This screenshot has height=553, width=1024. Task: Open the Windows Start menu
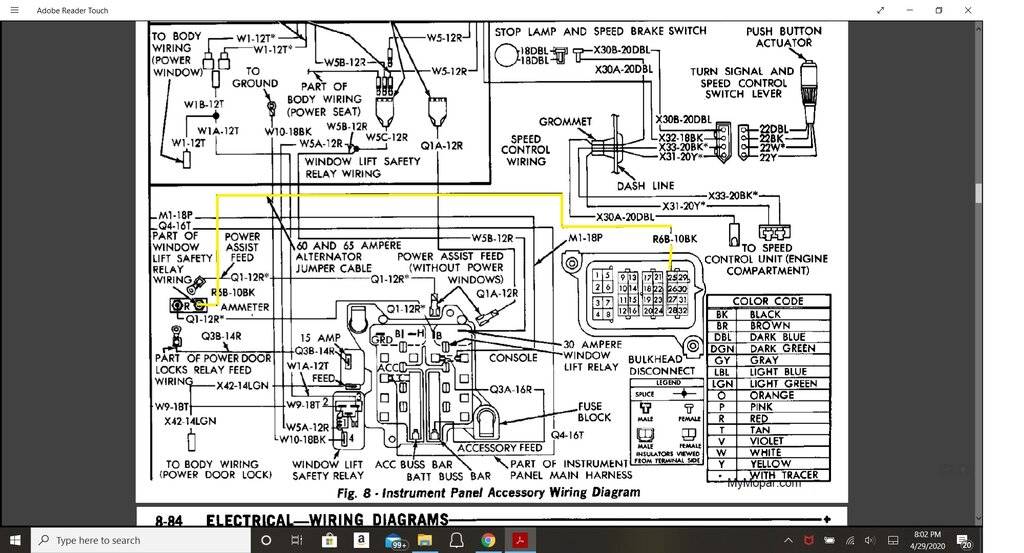tap(15, 540)
